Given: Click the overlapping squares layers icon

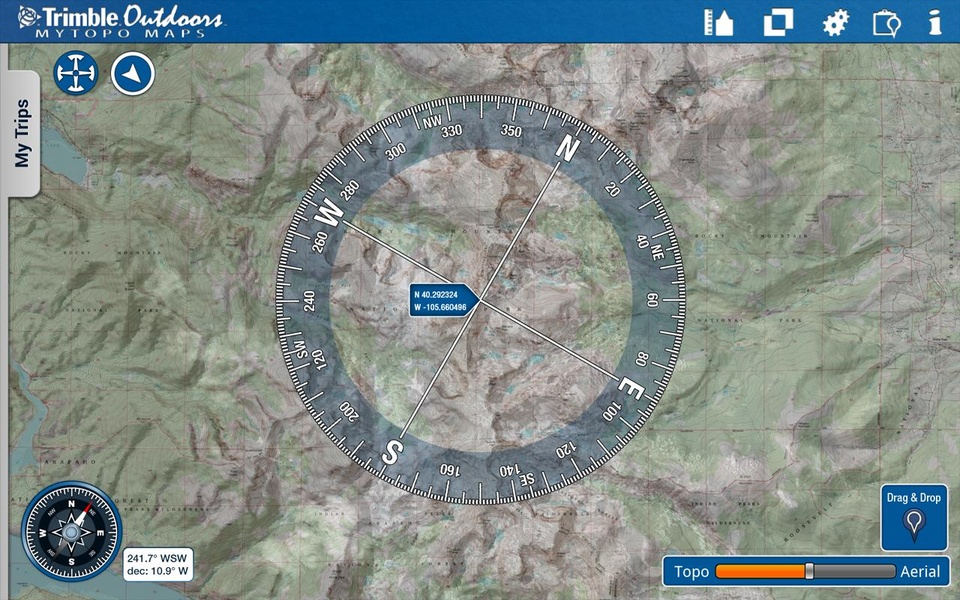Looking at the screenshot, I should pyautogui.click(x=778, y=23).
